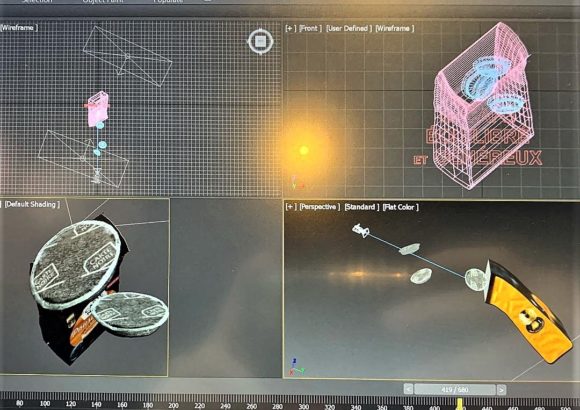Viewport: 580px width, 410px height.
Task: Click frame 300 on the timeline ruler
Action: click(x=304, y=406)
